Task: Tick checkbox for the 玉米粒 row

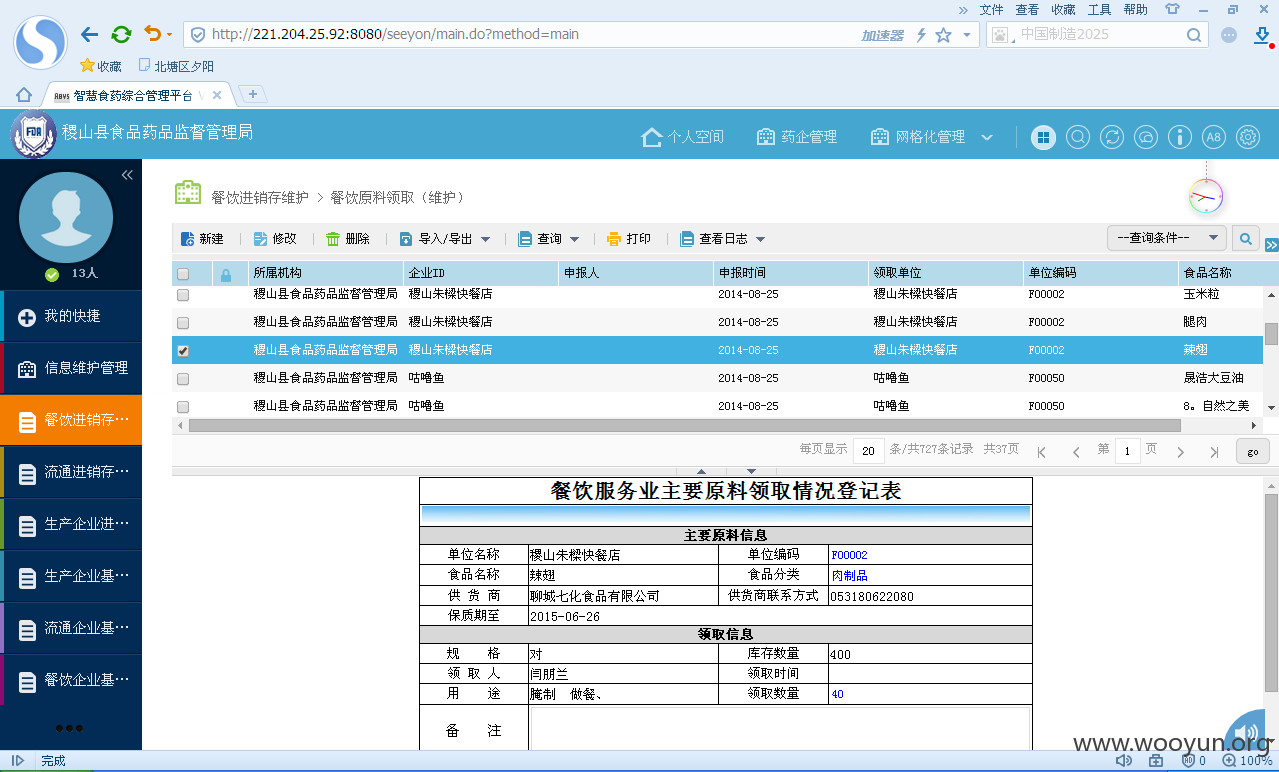Action: (x=183, y=295)
